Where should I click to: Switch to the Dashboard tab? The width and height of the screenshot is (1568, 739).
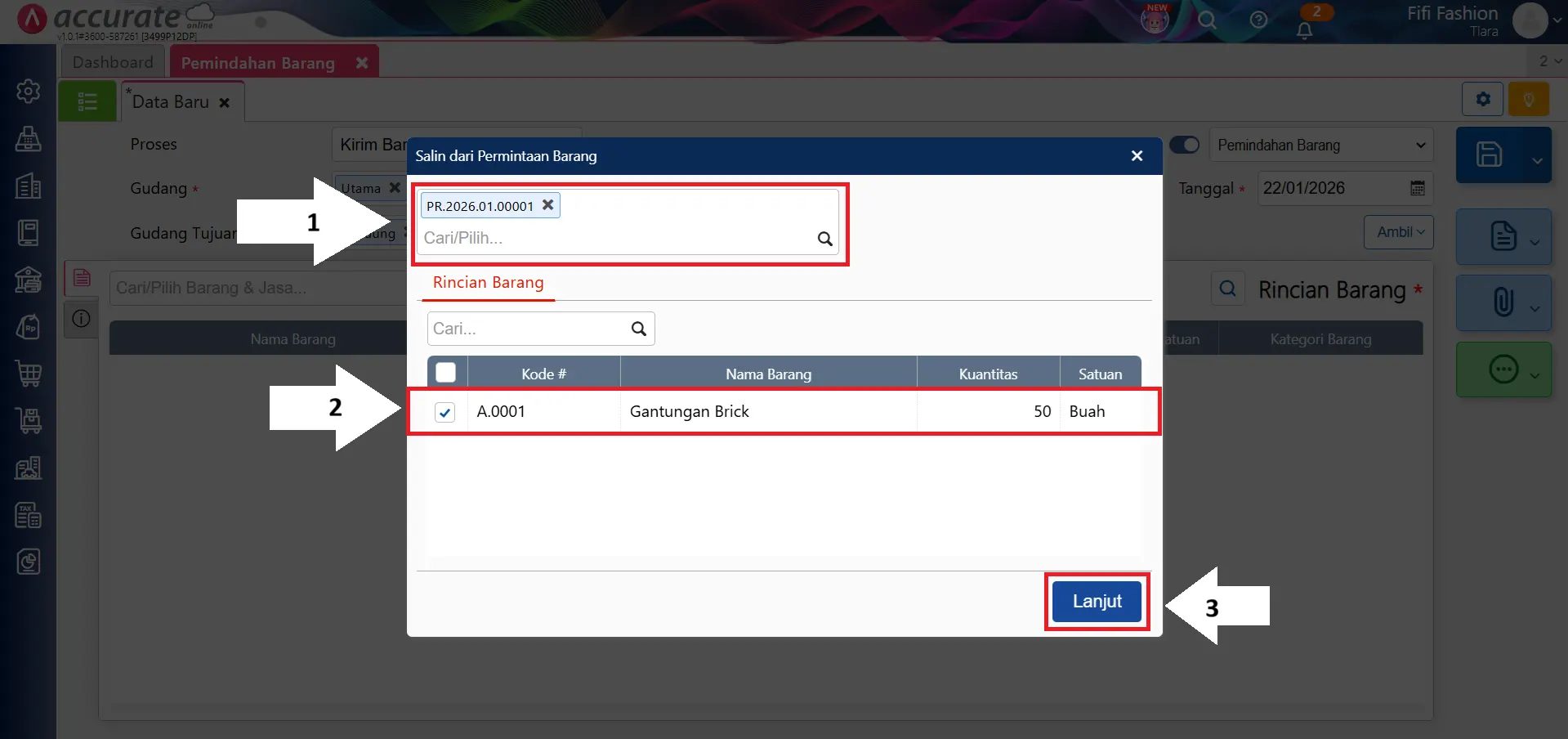point(113,62)
